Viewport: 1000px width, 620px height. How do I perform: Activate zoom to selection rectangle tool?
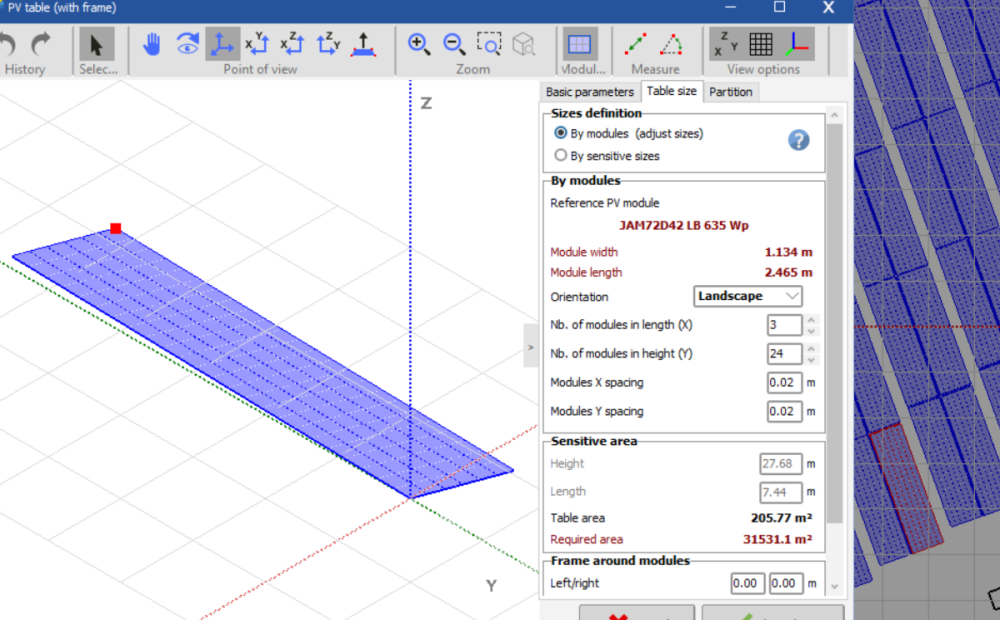pyautogui.click(x=488, y=44)
